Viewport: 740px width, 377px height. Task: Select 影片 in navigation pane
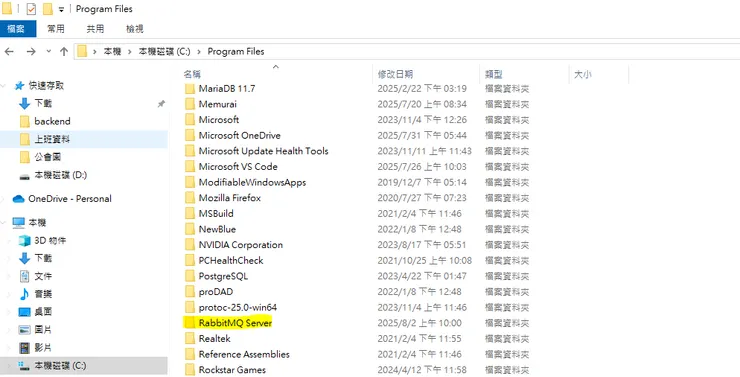click(43, 348)
